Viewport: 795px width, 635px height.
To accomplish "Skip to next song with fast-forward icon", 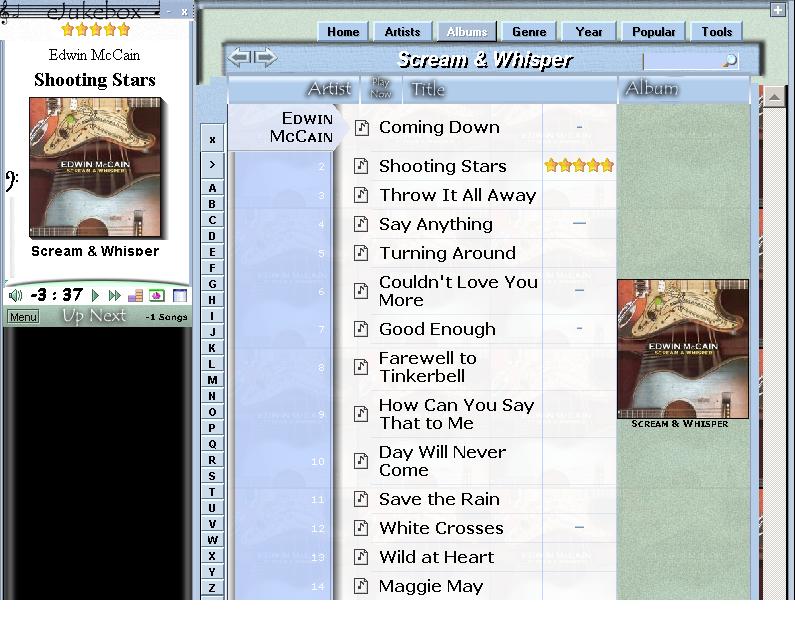I will coord(115,295).
